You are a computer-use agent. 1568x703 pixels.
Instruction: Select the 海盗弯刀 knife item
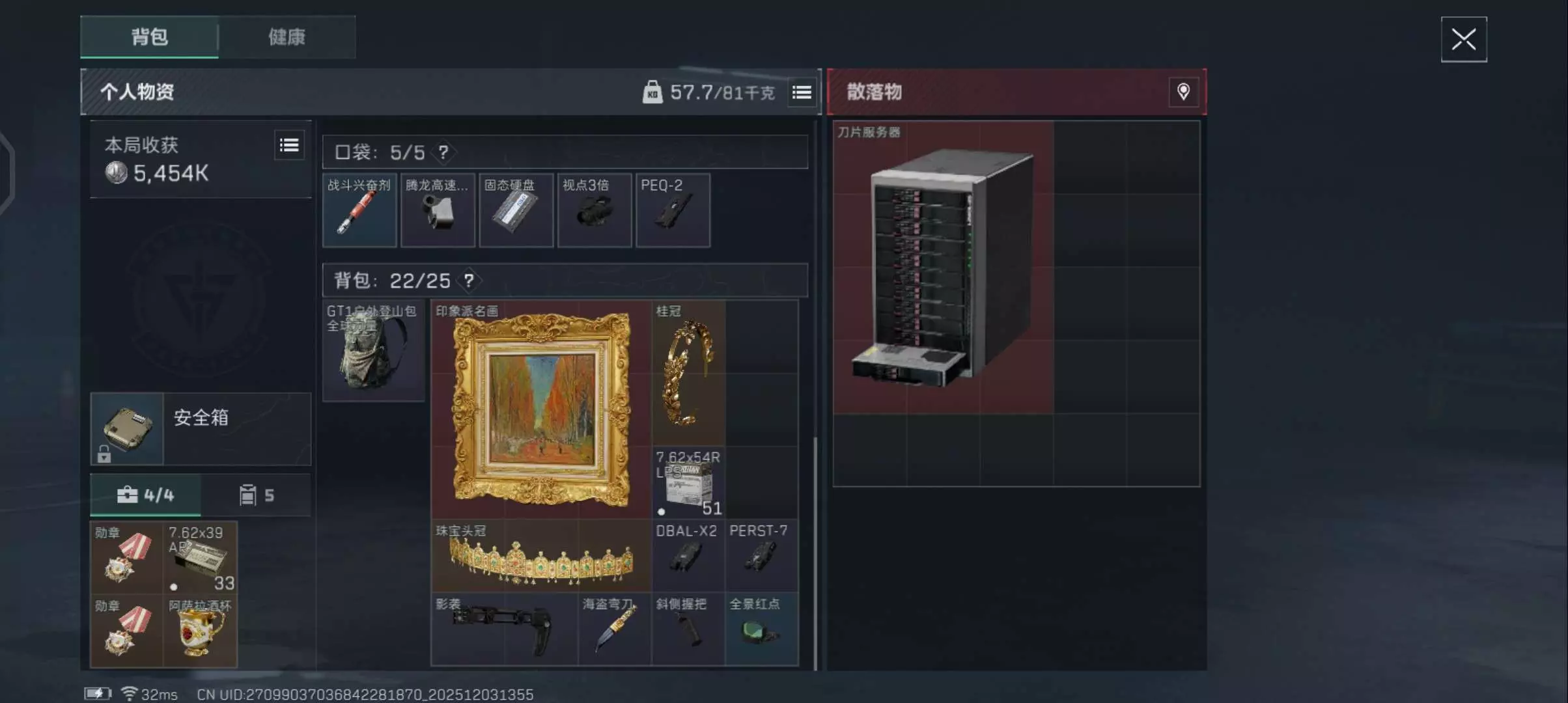pyautogui.click(x=615, y=629)
